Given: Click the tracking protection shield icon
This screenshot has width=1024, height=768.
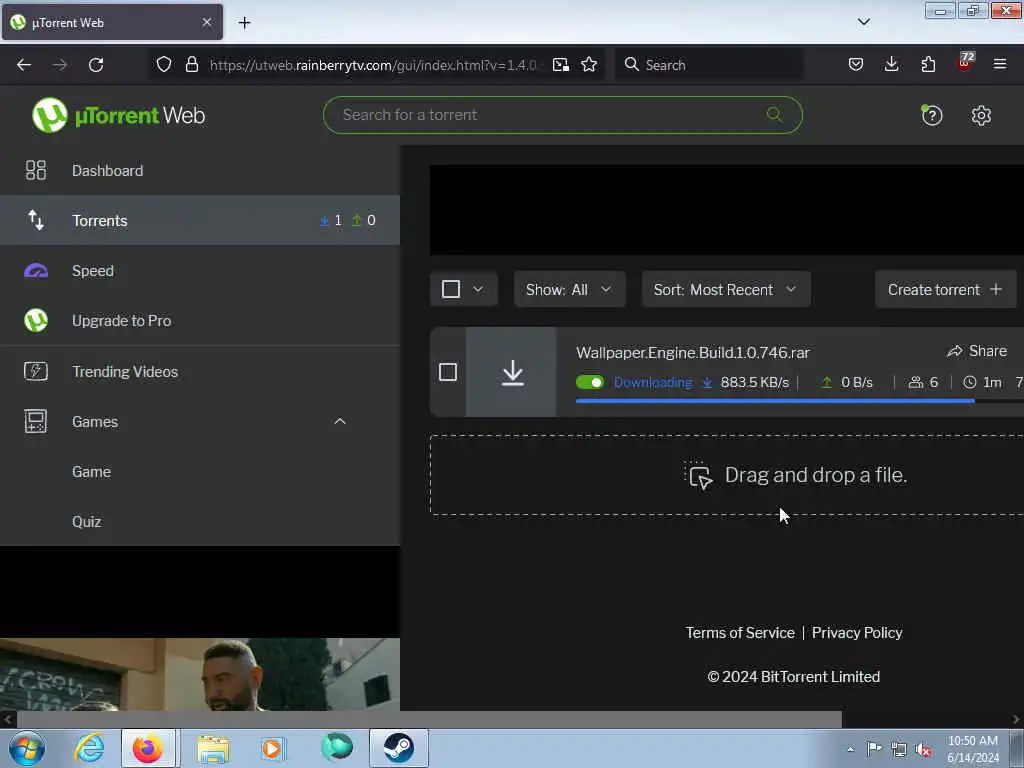Looking at the screenshot, I should point(164,65).
